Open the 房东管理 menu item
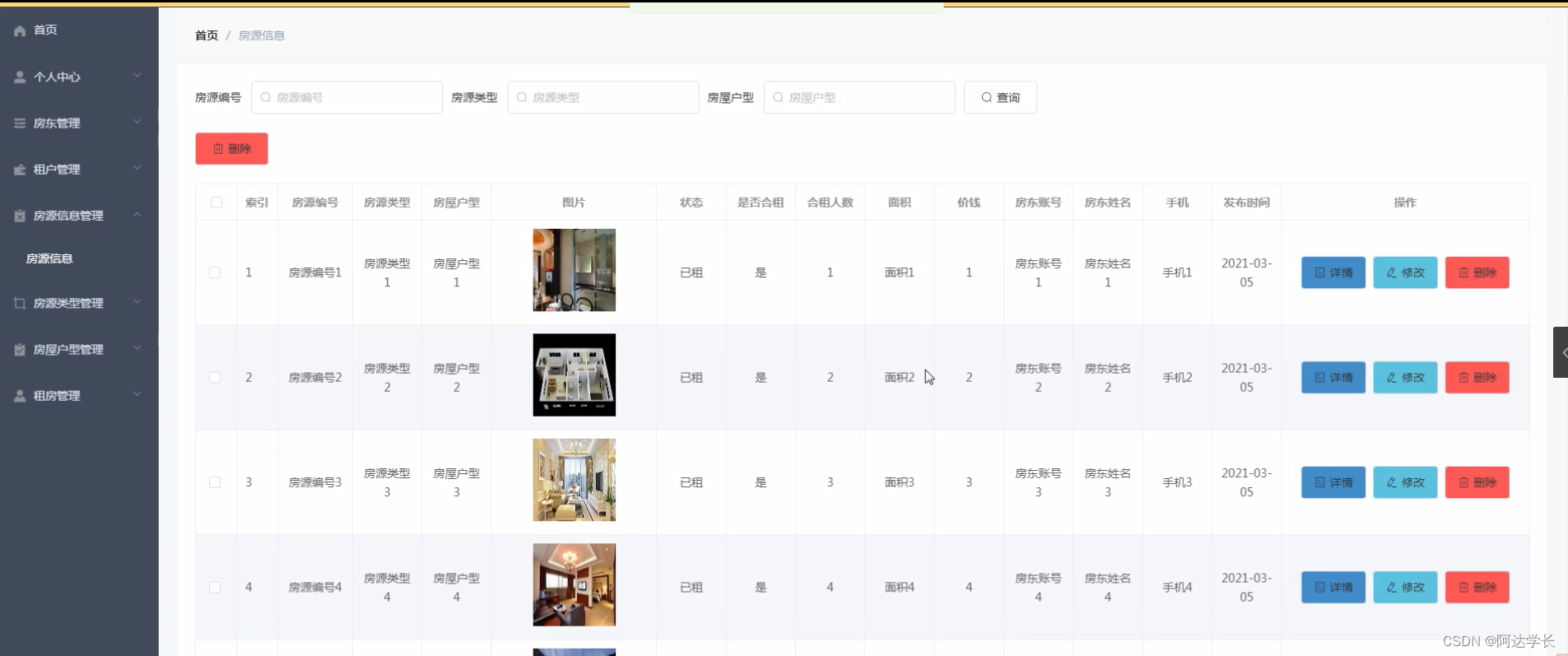This screenshot has width=1568, height=656. click(79, 123)
